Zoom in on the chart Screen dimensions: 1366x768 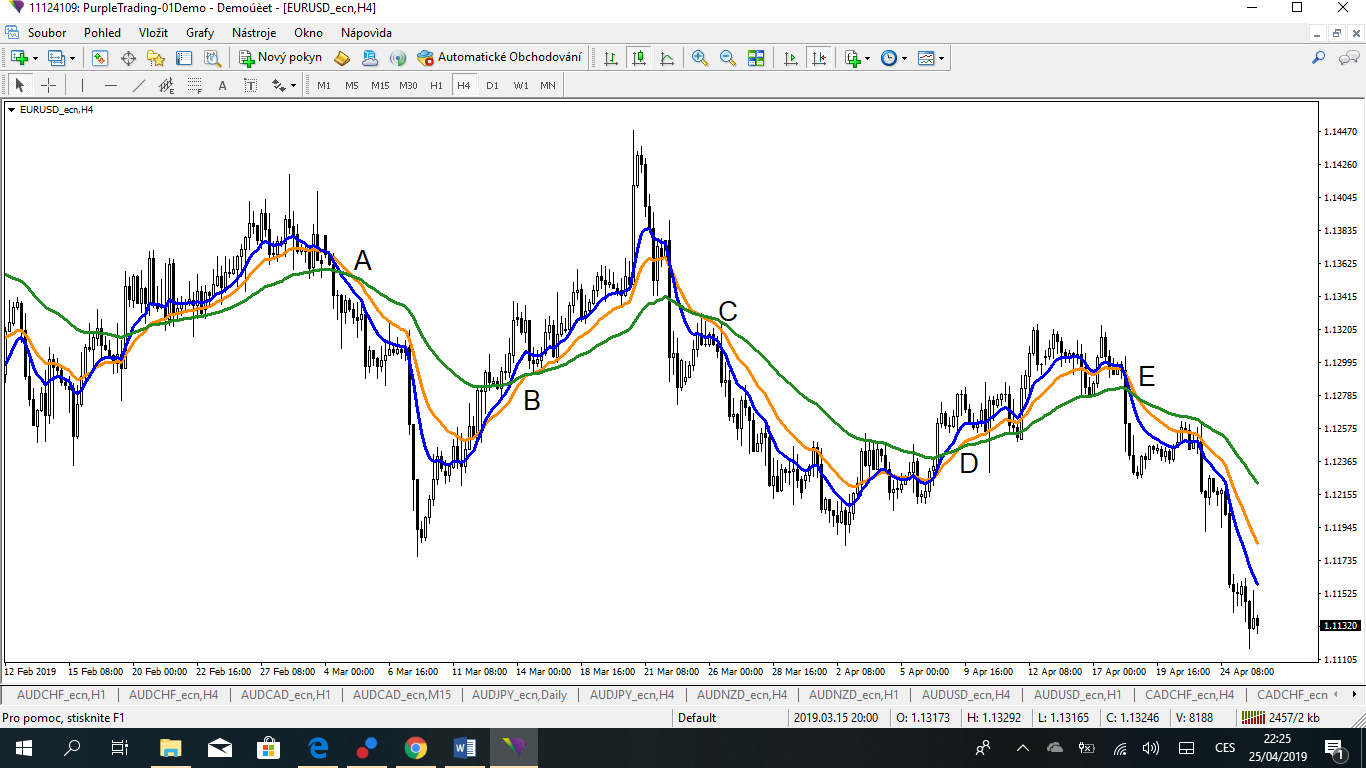click(700, 58)
